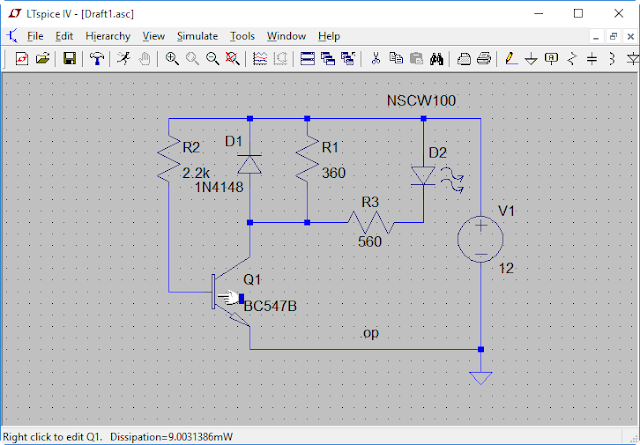Viewport: 640px width, 445px height.
Task: Place a Capacitor from toolbar
Action: click(592, 59)
